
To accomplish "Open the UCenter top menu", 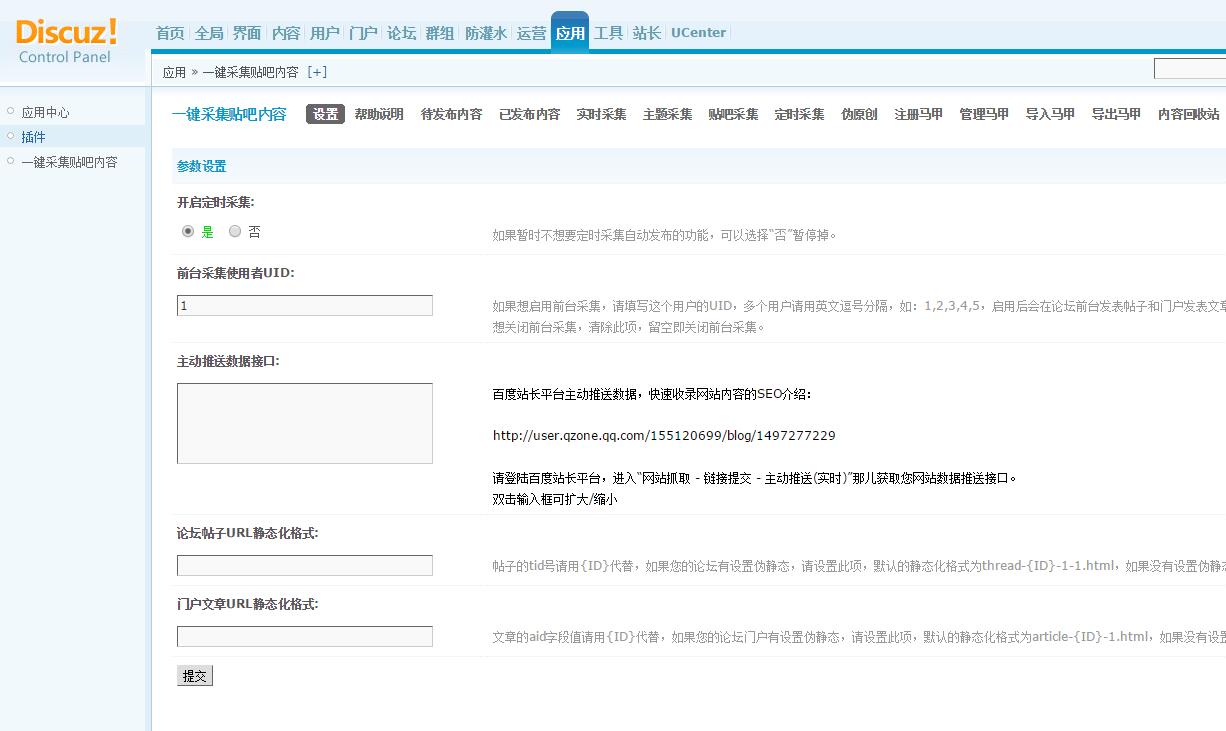I will click(698, 33).
